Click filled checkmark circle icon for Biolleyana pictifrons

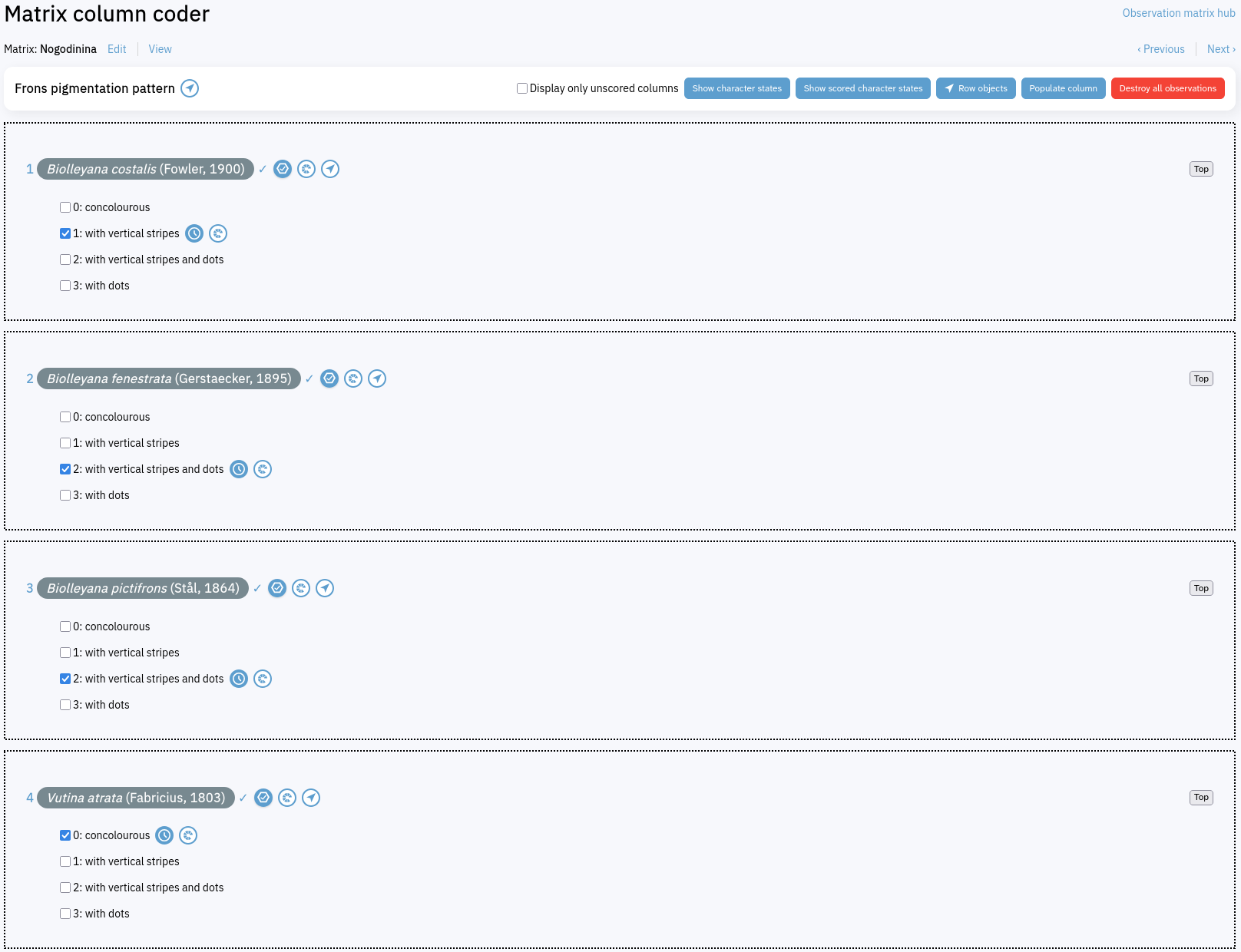pyautogui.click(x=277, y=588)
